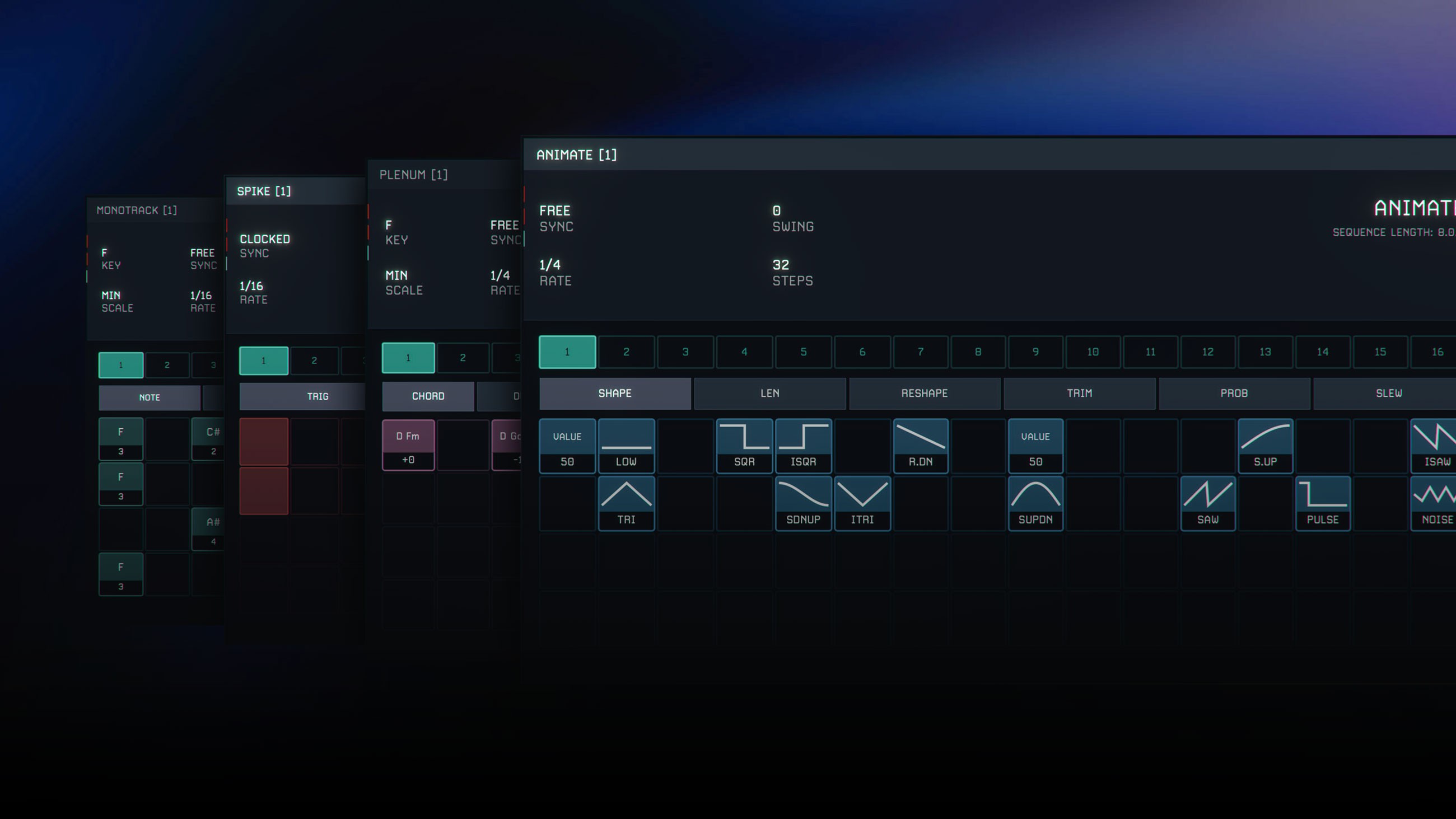Click the PULSE waveform cell
The image size is (1456, 819).
point(1322,503)
